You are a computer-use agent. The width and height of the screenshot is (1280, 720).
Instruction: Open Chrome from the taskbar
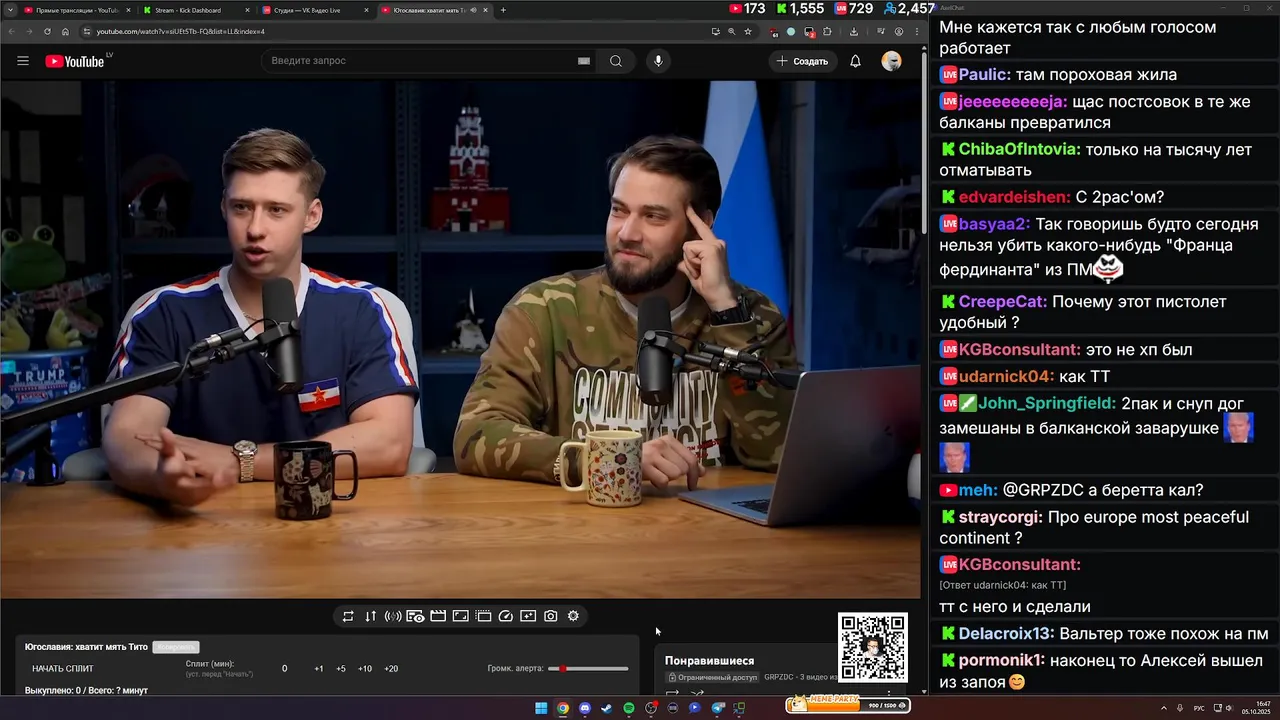coord(563,708)
